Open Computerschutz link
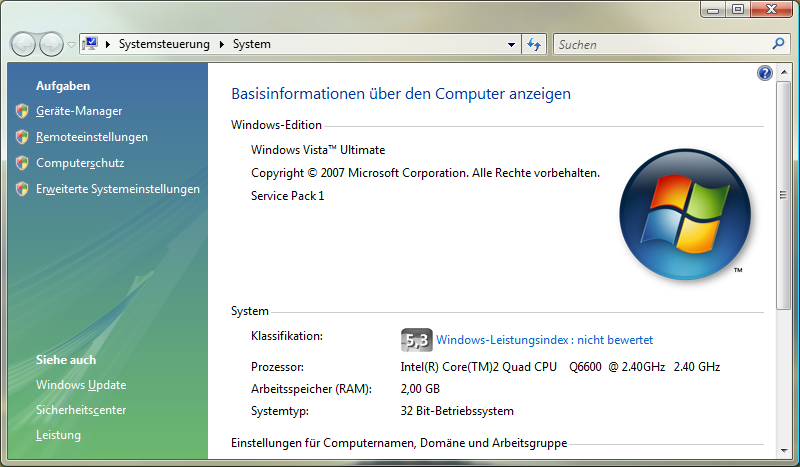 click(80, 163)
